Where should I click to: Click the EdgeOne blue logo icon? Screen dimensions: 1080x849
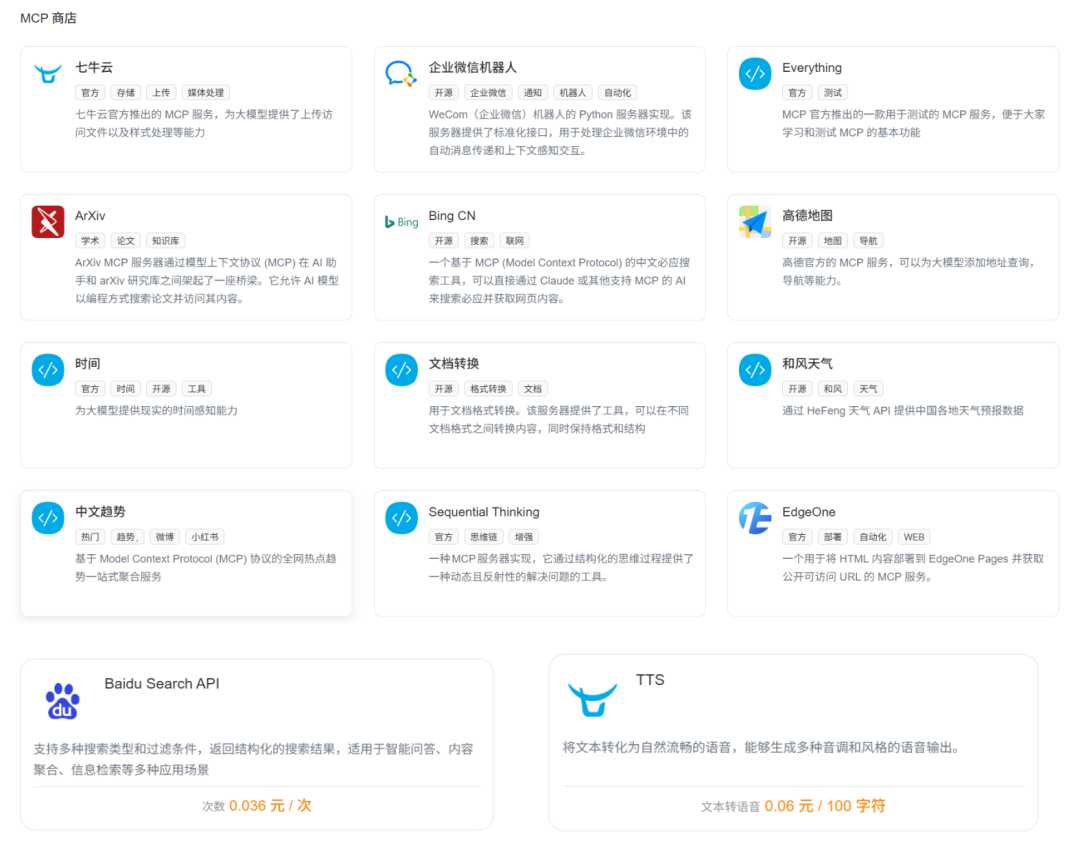coord(755,518)
